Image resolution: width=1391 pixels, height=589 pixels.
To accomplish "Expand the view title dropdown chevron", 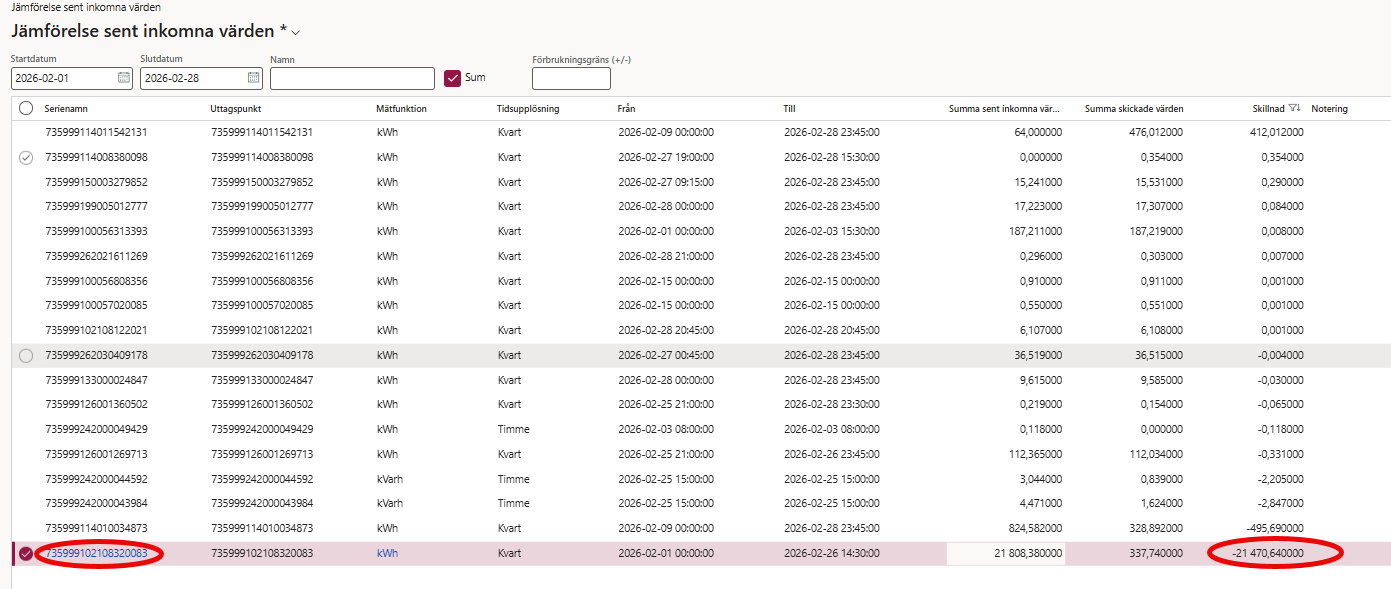I will [x=296, y=33].
